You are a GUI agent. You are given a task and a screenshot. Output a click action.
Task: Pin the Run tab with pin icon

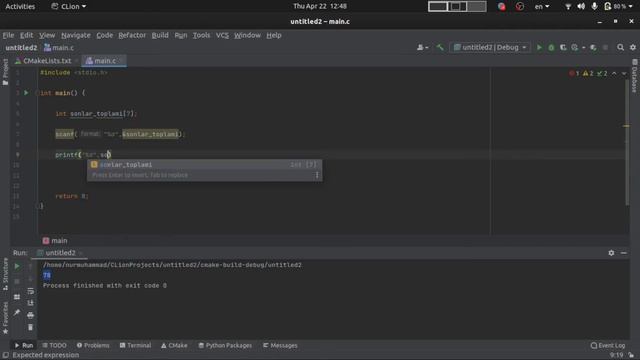point(17,312)
